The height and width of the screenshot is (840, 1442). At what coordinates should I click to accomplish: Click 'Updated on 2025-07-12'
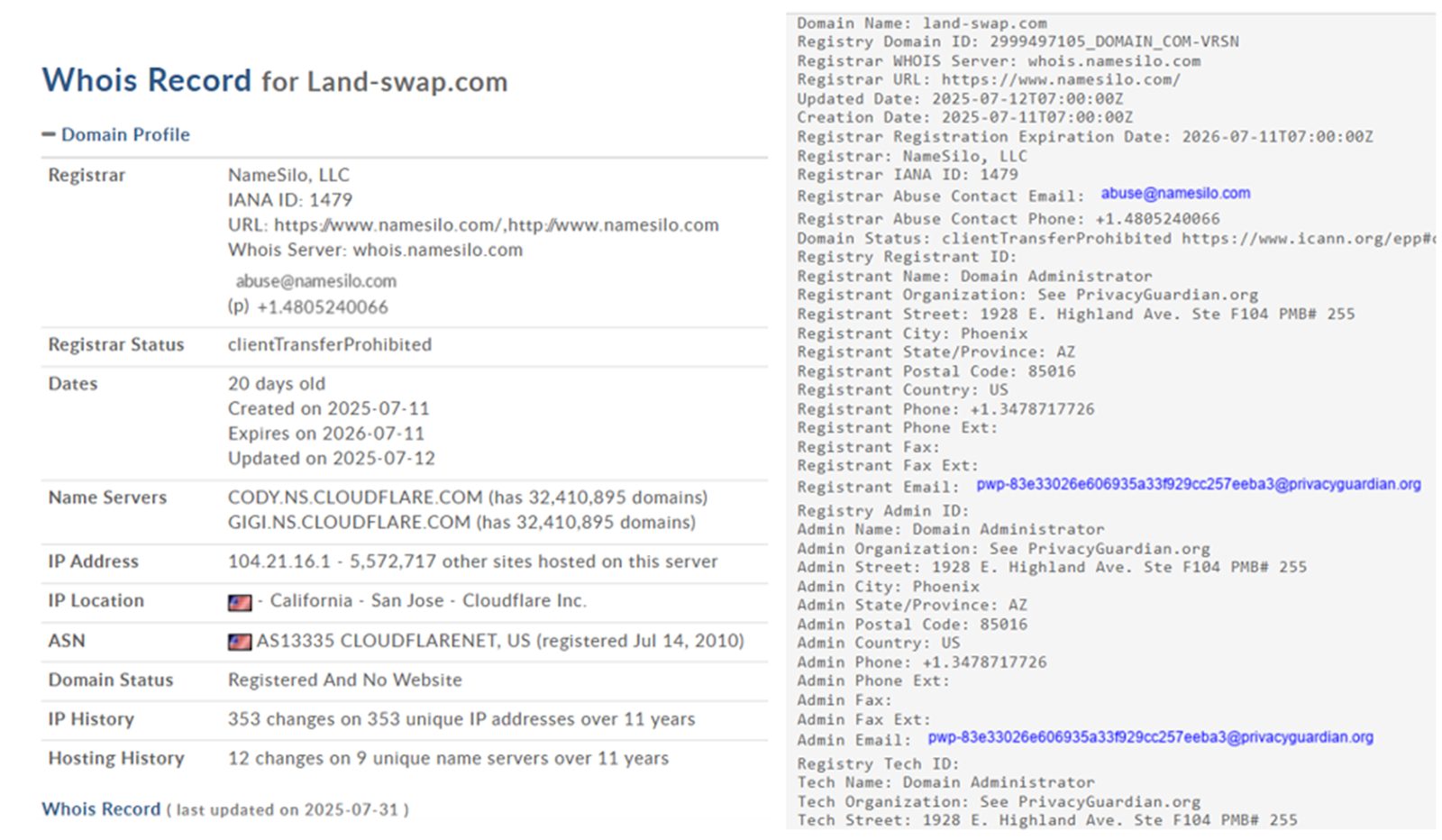tap(332, 459)
